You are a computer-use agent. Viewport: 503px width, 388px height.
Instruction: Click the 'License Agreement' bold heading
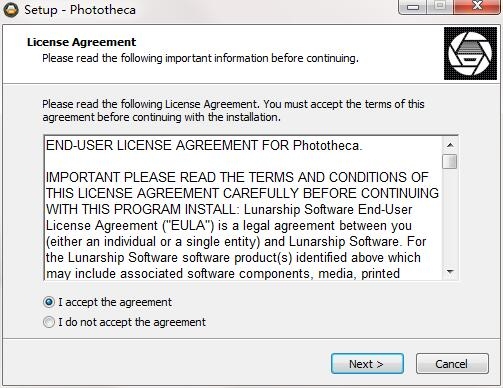tap(81, 42)
